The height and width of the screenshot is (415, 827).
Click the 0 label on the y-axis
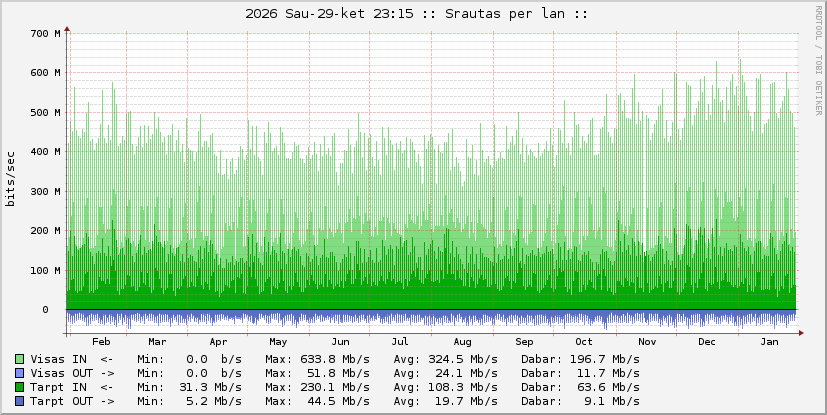coord(58,309)
